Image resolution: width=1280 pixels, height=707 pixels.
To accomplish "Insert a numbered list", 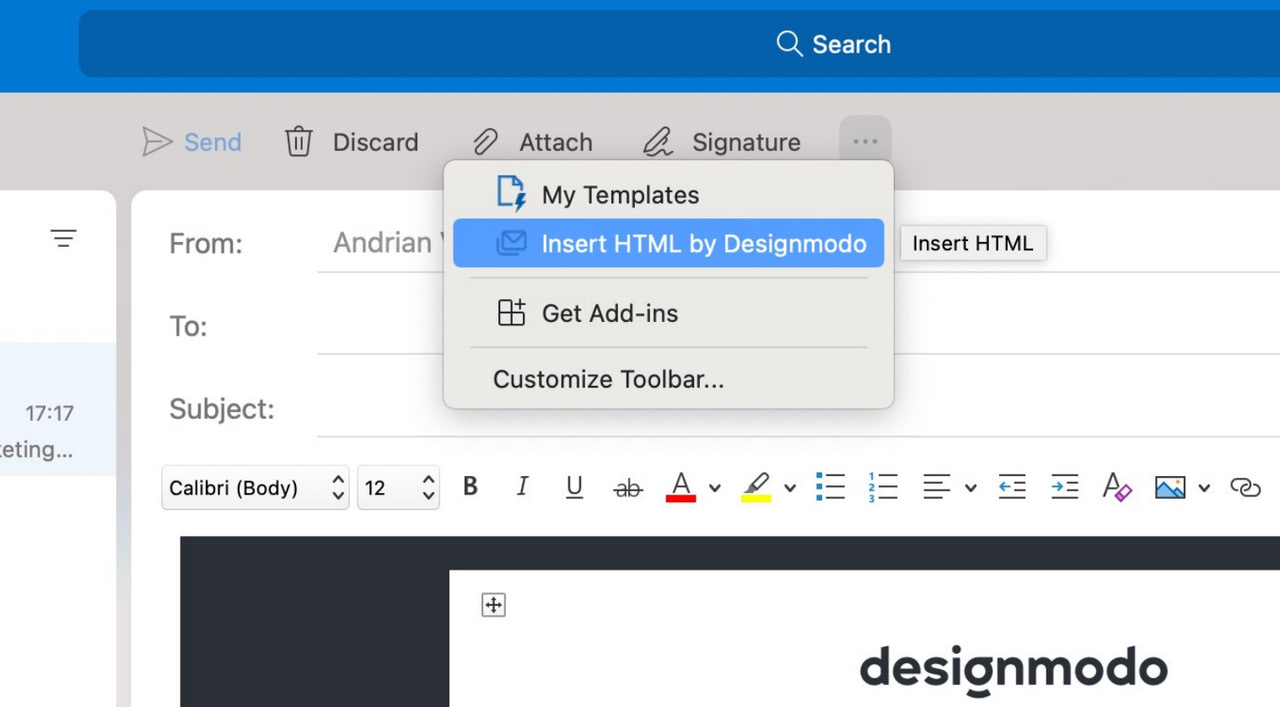I will [x=883, y=487].
